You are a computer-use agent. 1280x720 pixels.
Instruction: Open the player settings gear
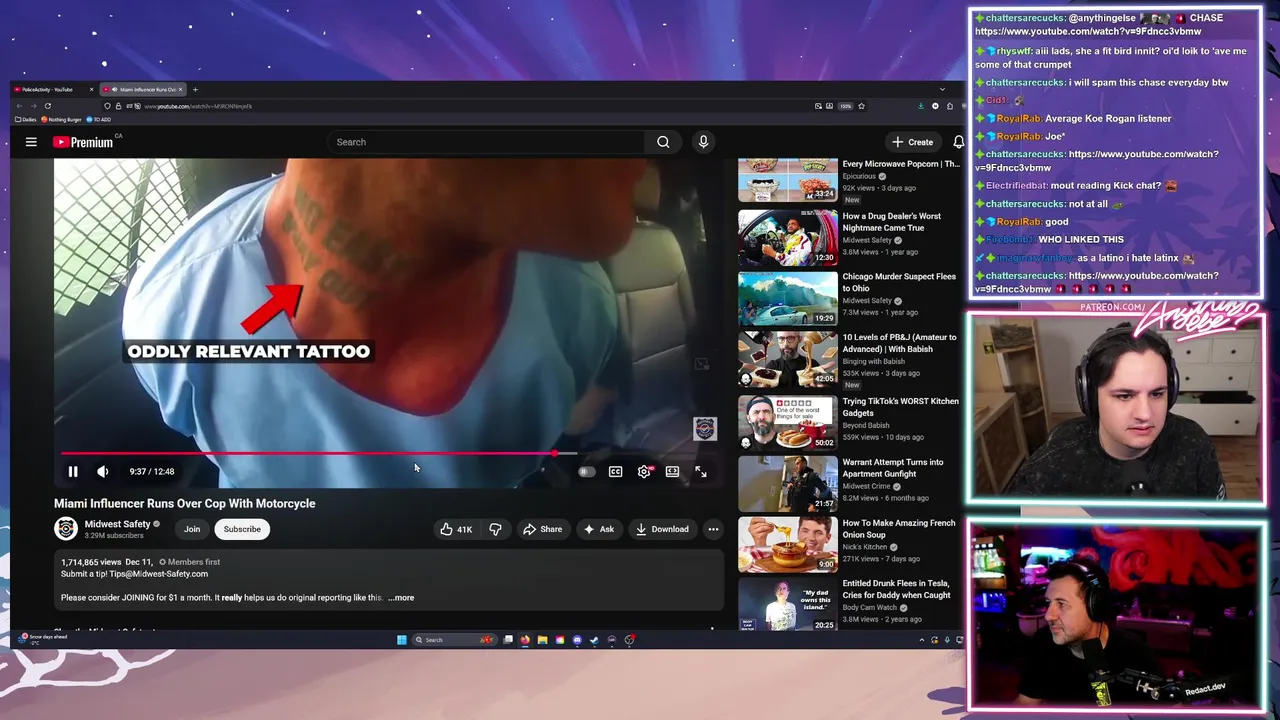click(x=645, y=472)
